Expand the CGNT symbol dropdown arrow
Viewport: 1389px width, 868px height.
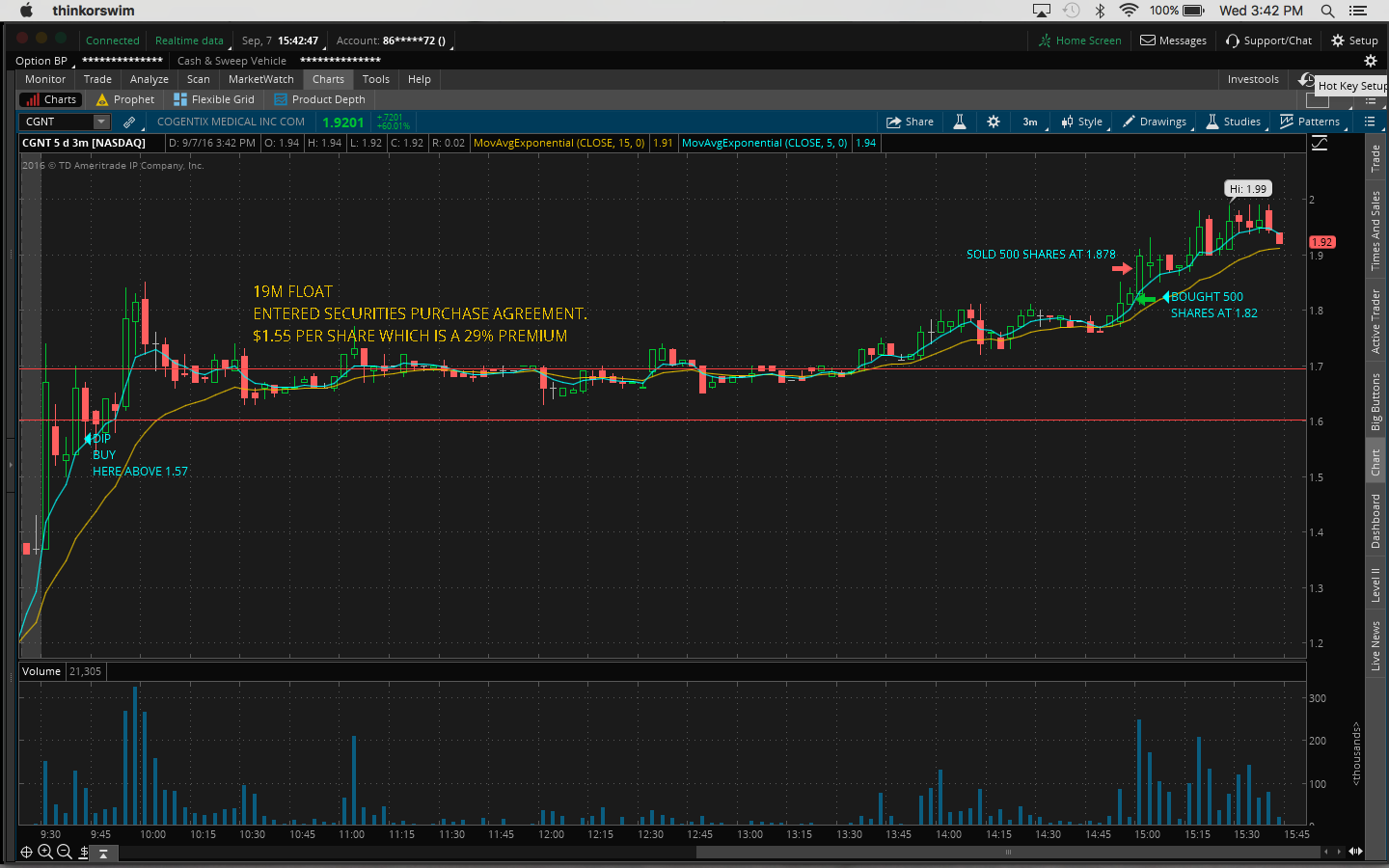101,122
